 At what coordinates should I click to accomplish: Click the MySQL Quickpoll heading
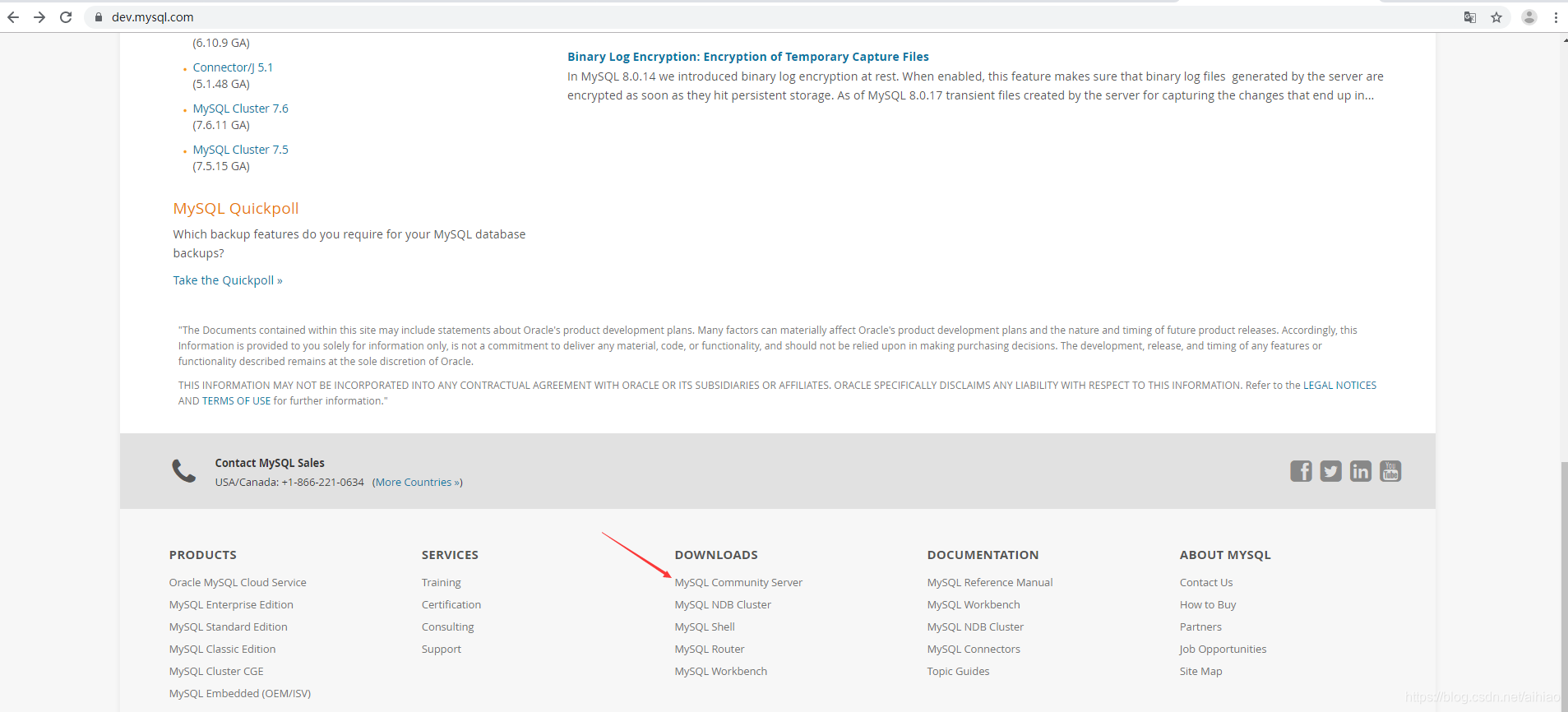236,209
